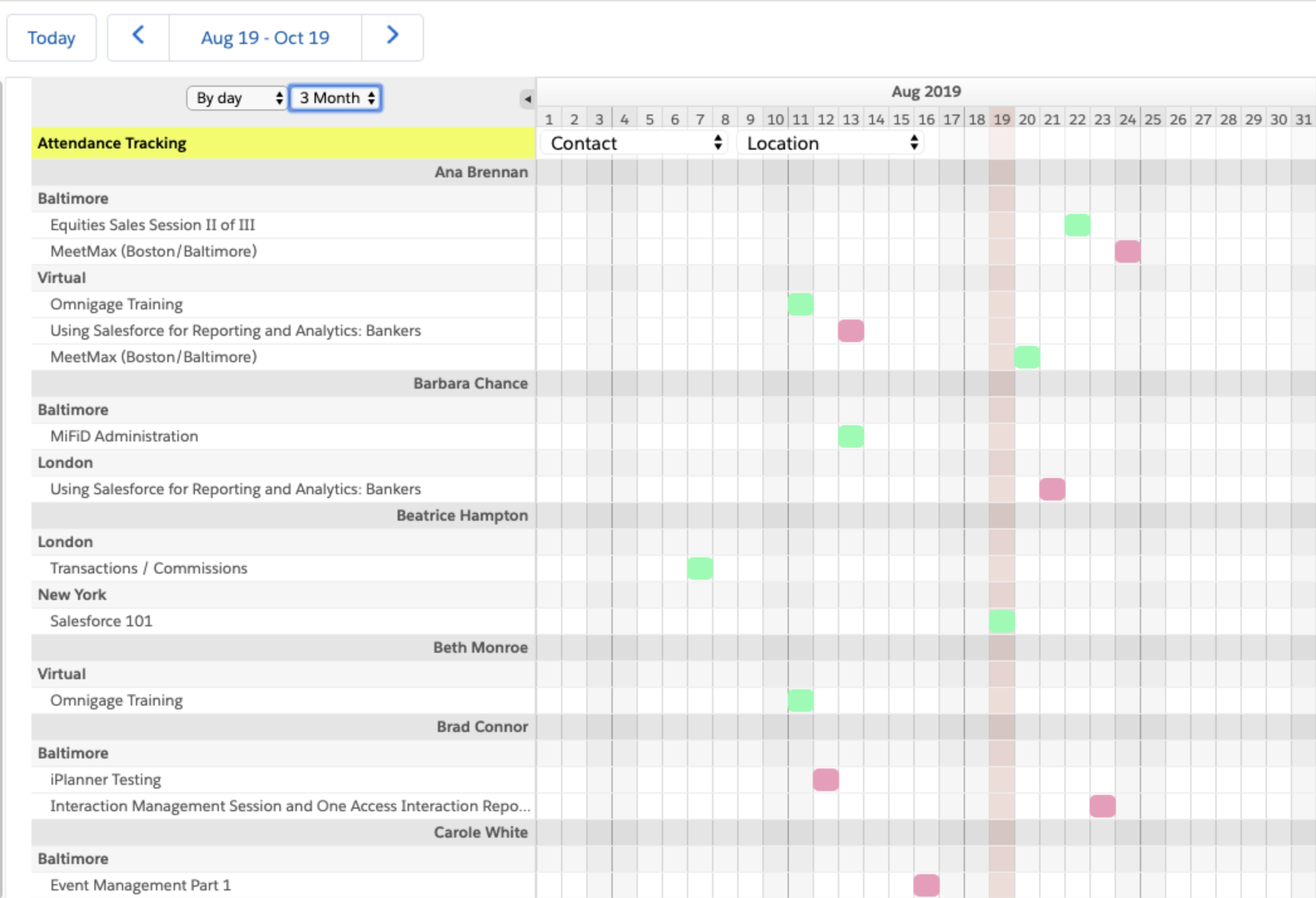Screen dimensions: 1316x898
Task: Click the highlighted day 19 column header
Action: tap(1002, 118)
